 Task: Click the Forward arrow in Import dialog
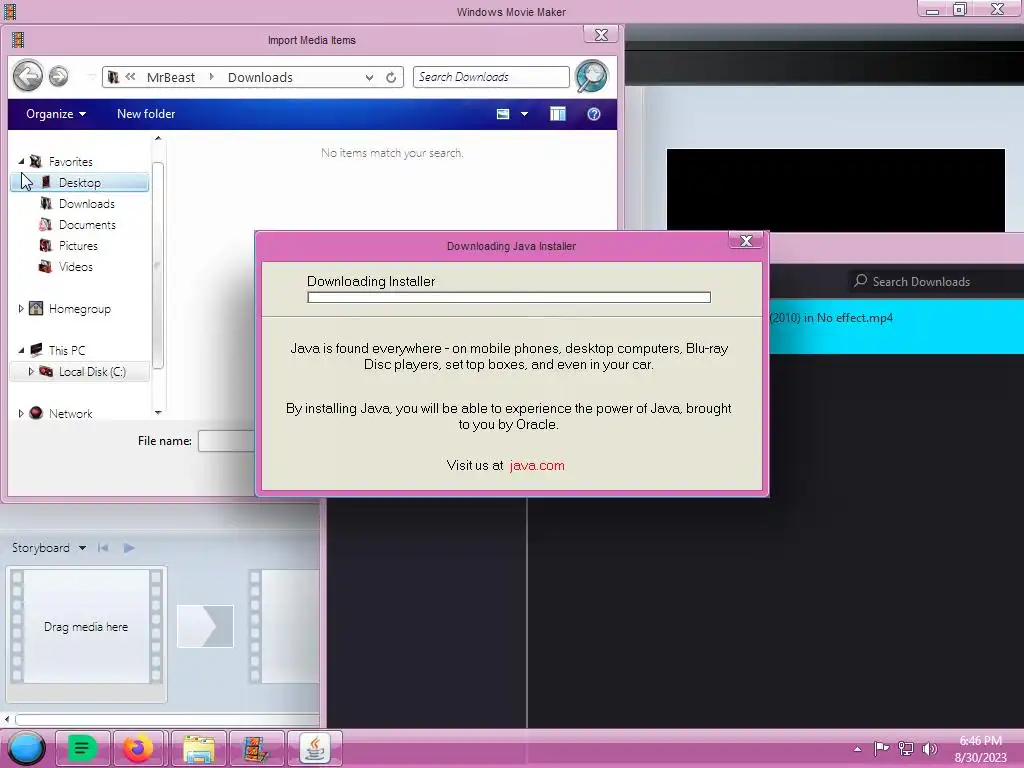[x=59, y=77]
